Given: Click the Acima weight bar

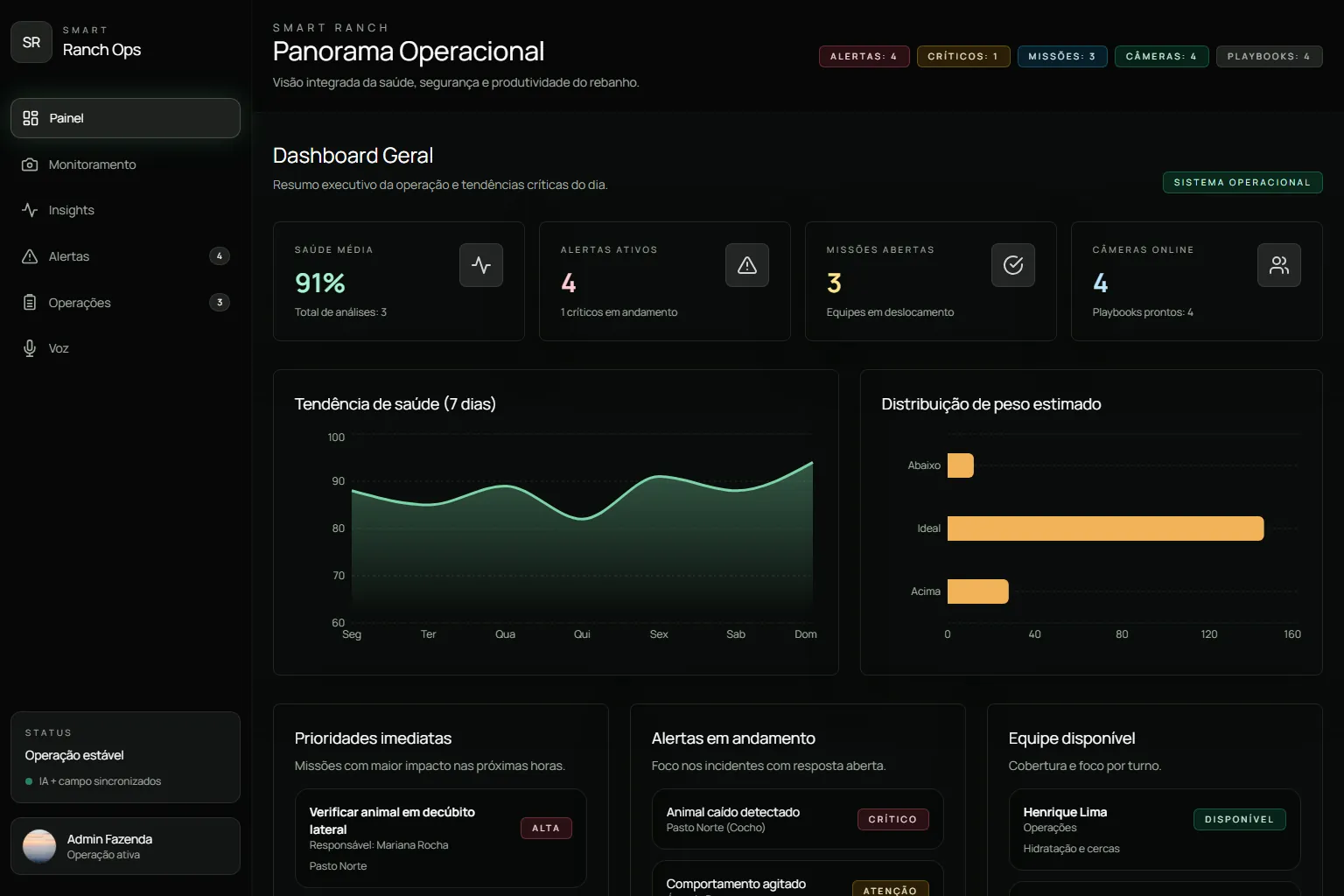Looking at the screenshot, I should 977,591.
